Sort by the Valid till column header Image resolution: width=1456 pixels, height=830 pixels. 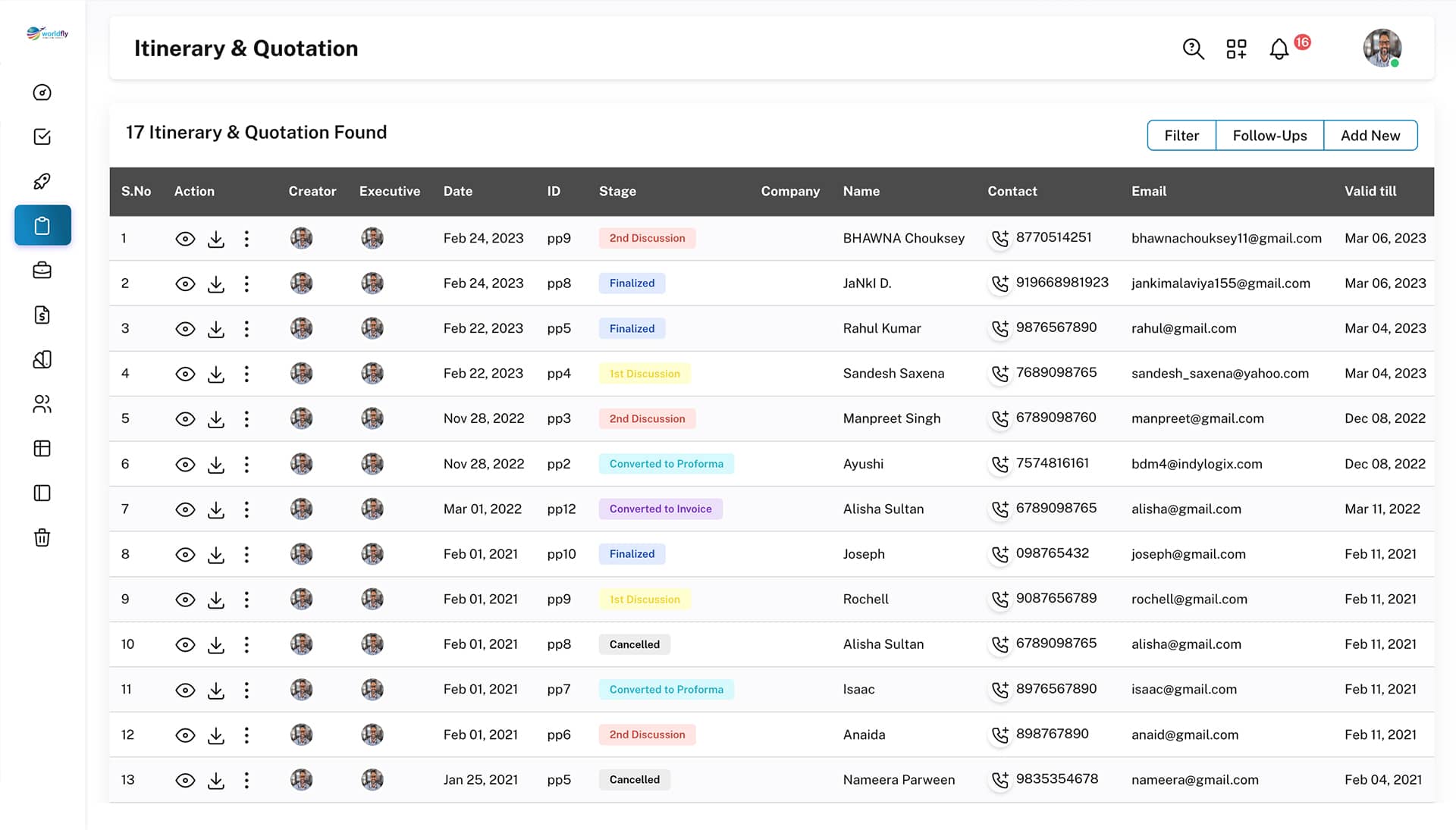click(1370, 192)
